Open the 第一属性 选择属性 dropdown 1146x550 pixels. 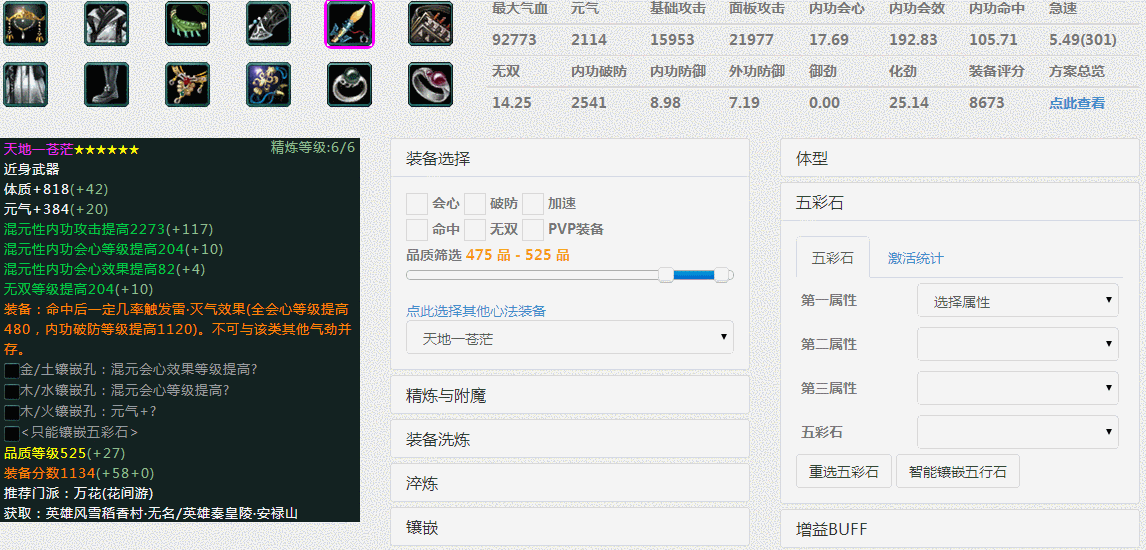(1017, 300)
